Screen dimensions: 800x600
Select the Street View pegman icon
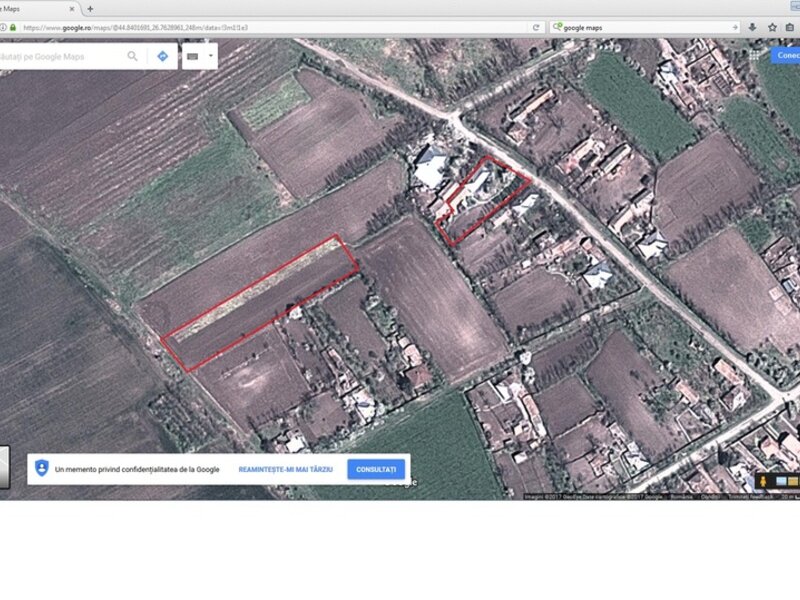(x=763, y=482)
